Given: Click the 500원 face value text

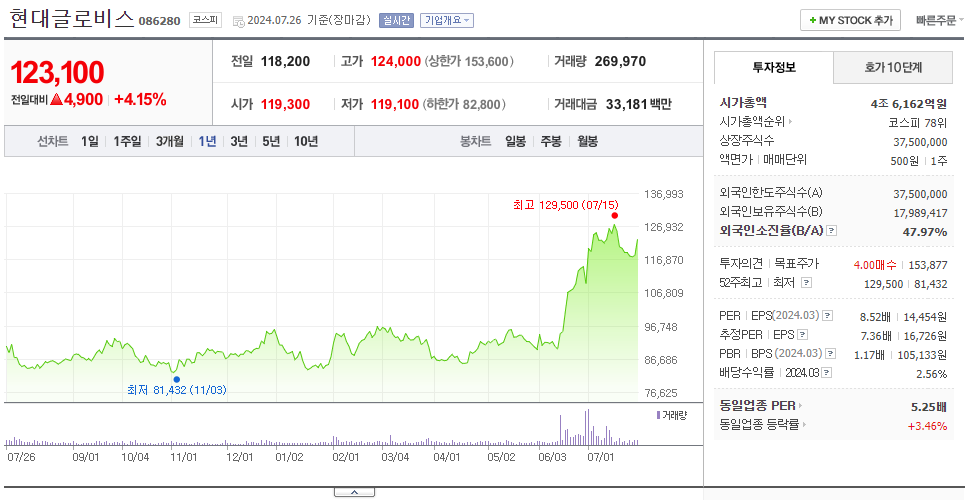Looking at the screenshot, I should [904, 160].
